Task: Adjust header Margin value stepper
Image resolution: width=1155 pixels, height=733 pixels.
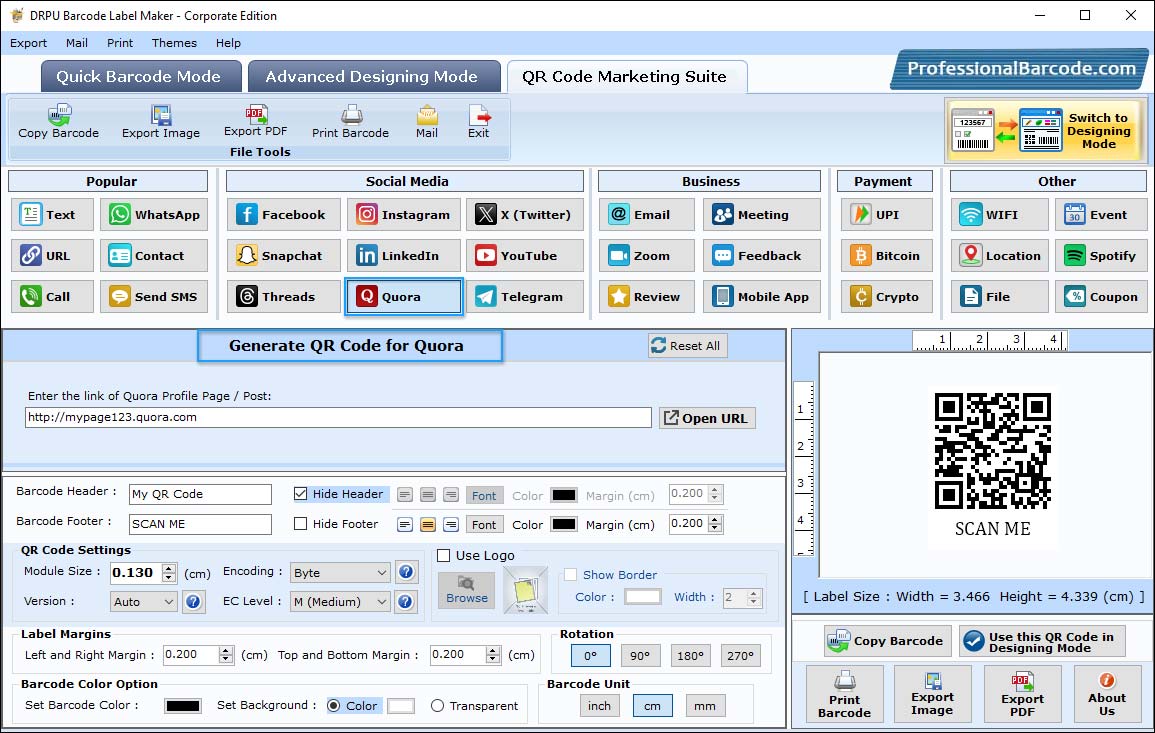Action: tap(715, 494)
